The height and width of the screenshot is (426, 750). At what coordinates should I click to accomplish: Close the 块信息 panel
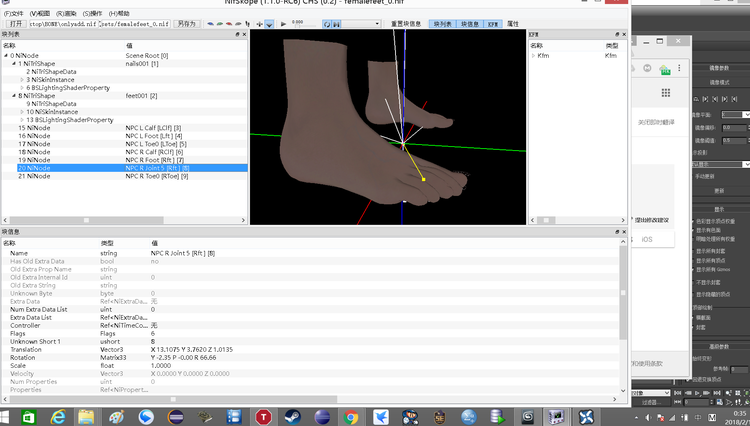click(624, 232)
